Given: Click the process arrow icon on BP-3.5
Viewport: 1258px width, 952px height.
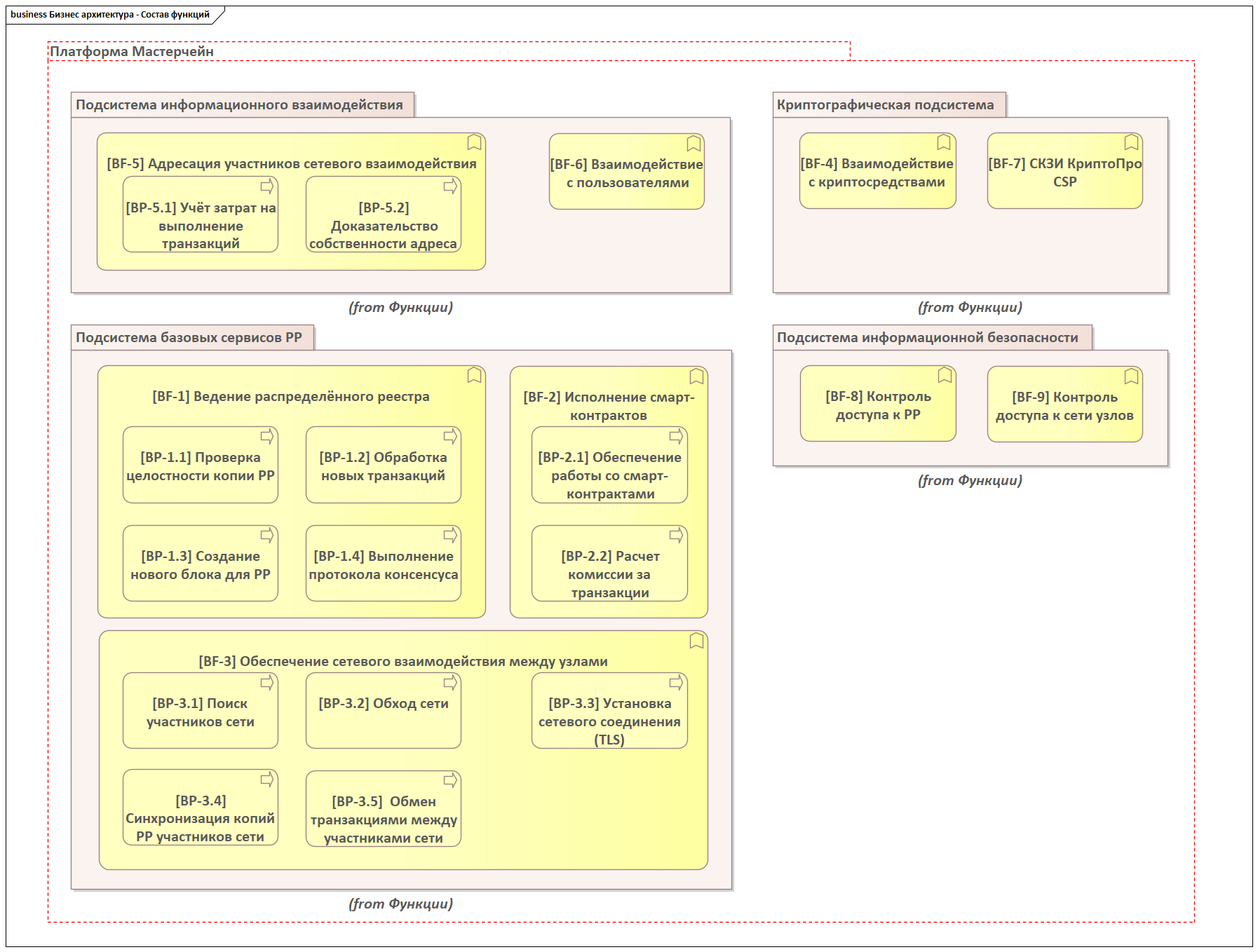Looking at the screenshot, I should 450,780.
